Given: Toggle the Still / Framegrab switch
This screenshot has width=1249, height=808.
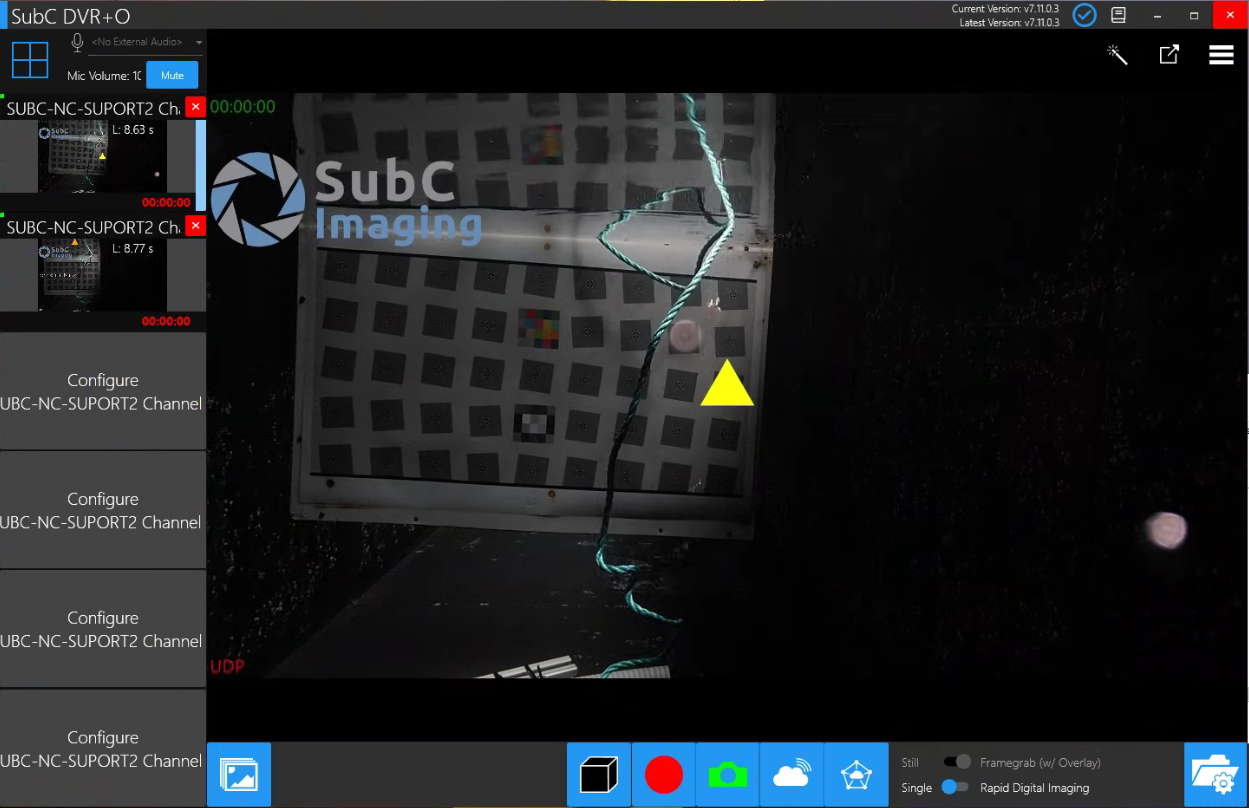Looking at the screenshot, I should [957, 762].
